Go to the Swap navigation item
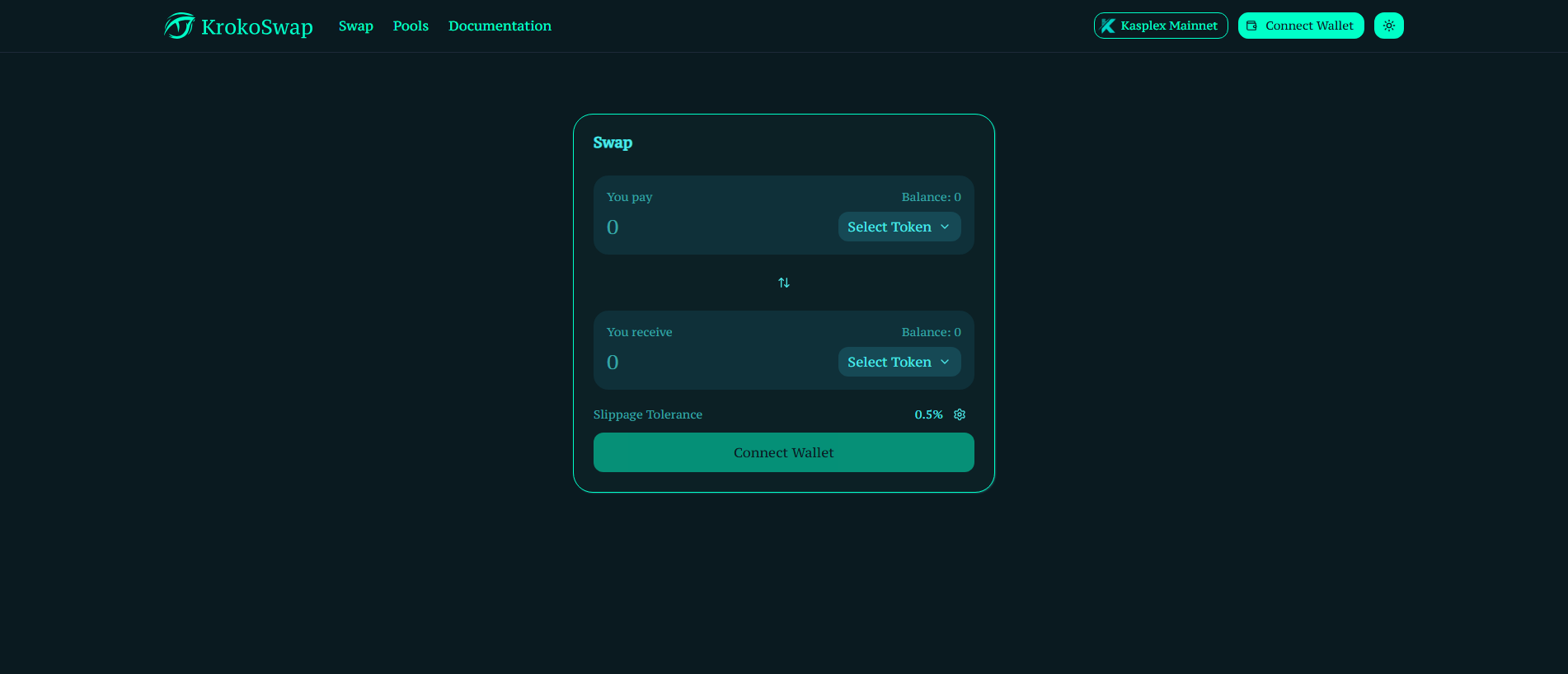The width and height of the screenshot is (1568, 674). click(x=356, y=26)
